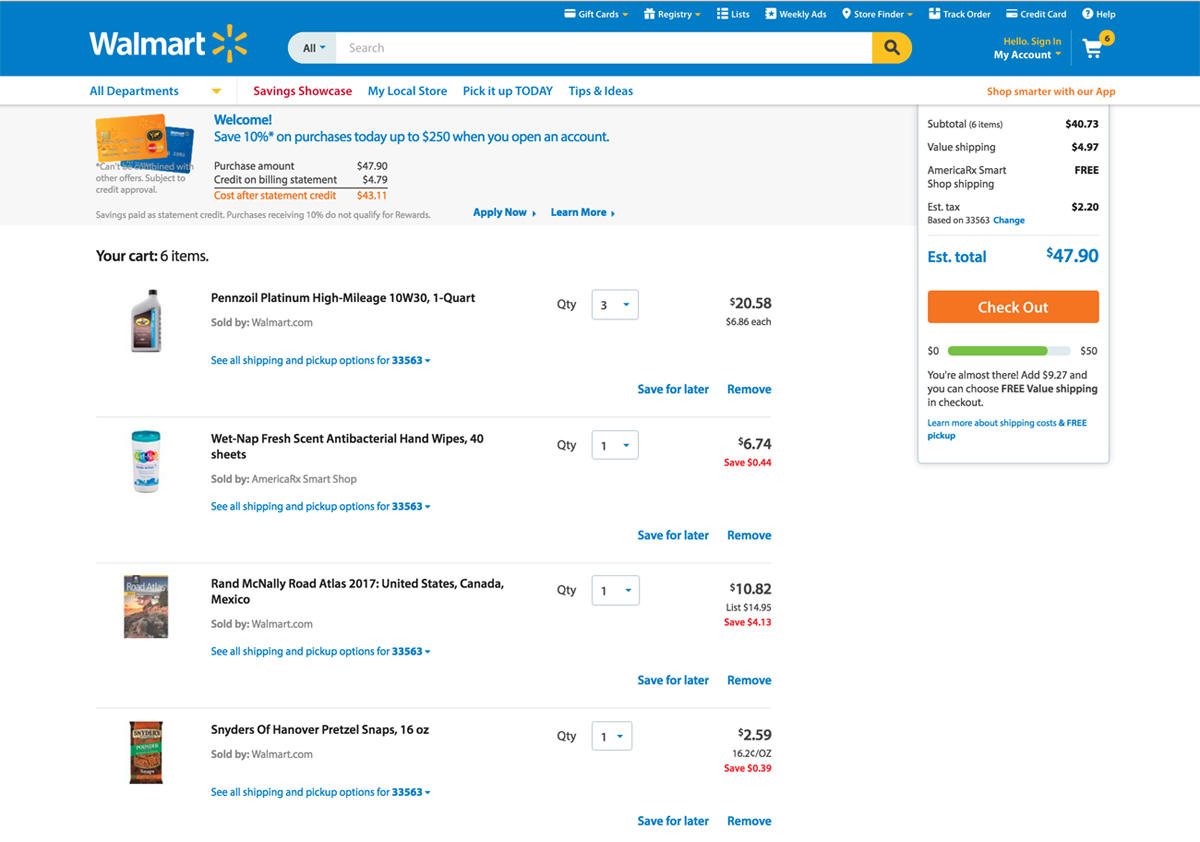
Task: Open the Road Atlas product thumbnail
Action: (x=146, y=607)
